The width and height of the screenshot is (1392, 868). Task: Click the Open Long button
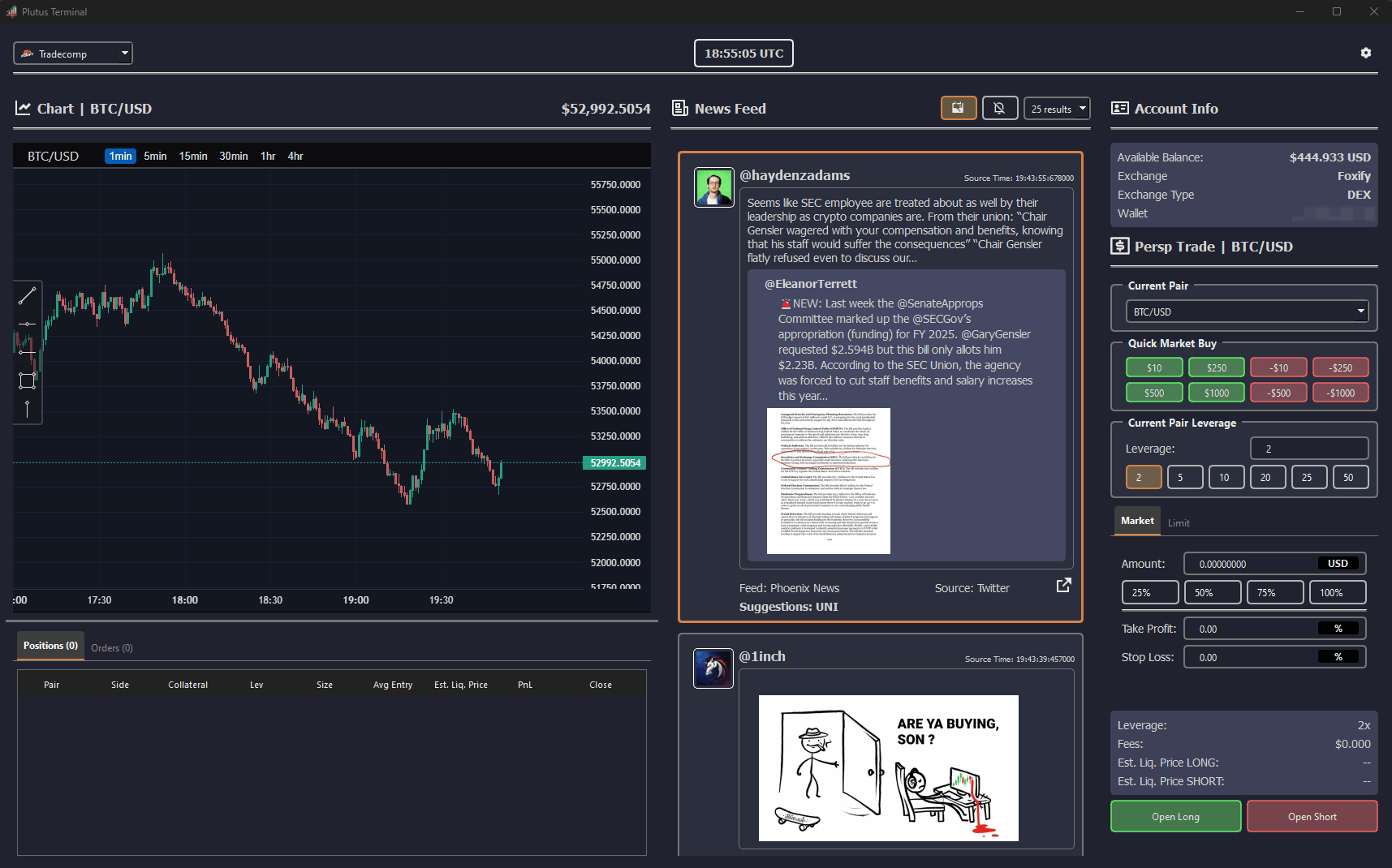pos(1175,817)
